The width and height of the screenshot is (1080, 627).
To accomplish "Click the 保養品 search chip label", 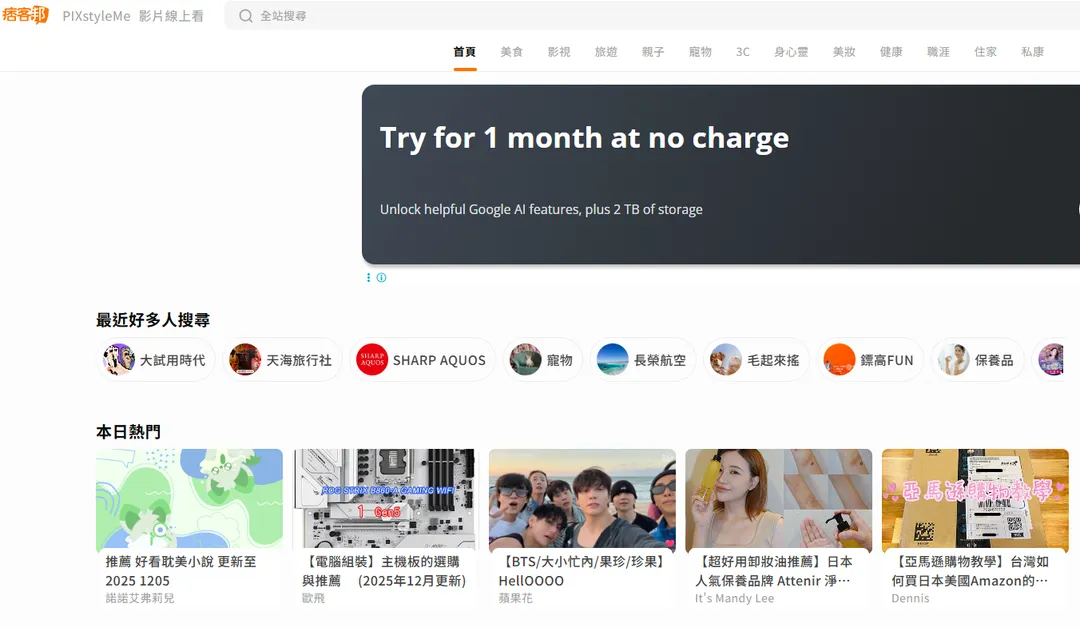I will (995, 360).
